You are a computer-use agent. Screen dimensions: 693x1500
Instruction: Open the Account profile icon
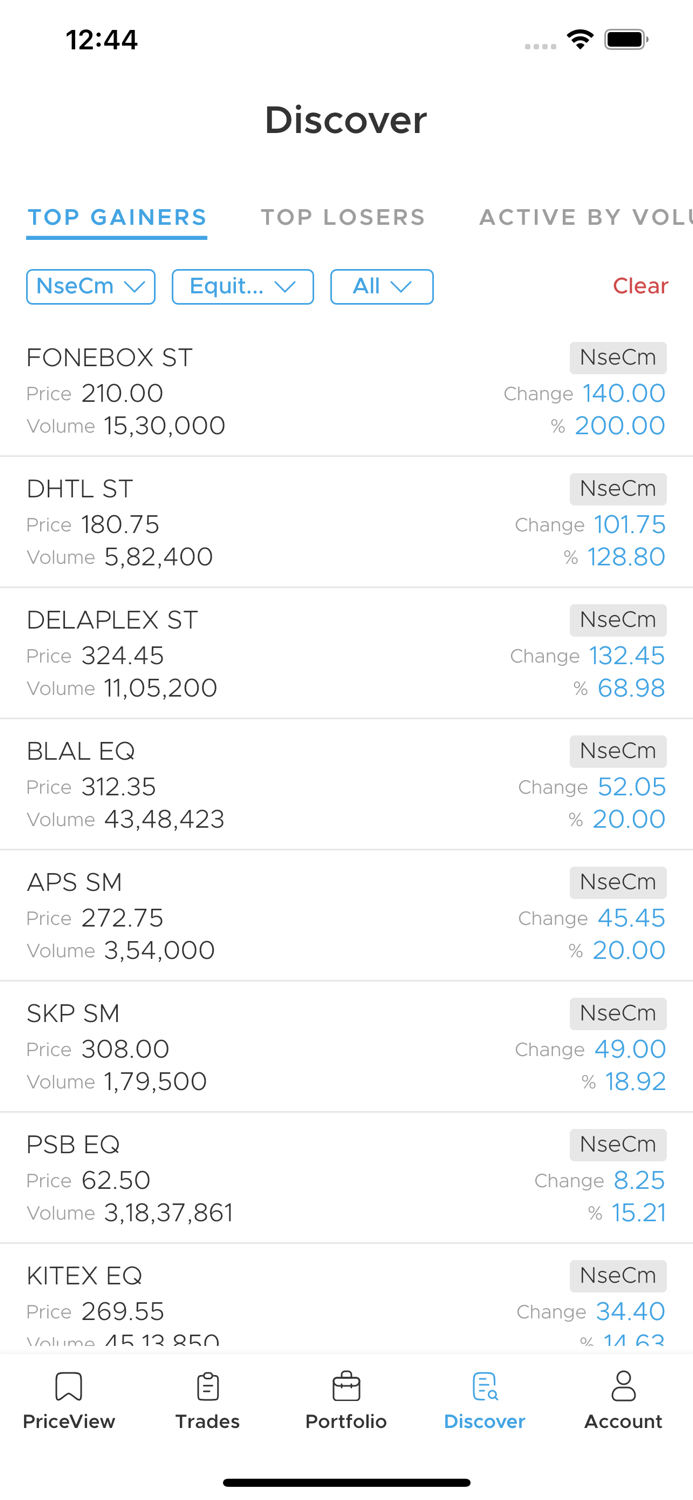pyautogui.click(x=623, y=1388)
